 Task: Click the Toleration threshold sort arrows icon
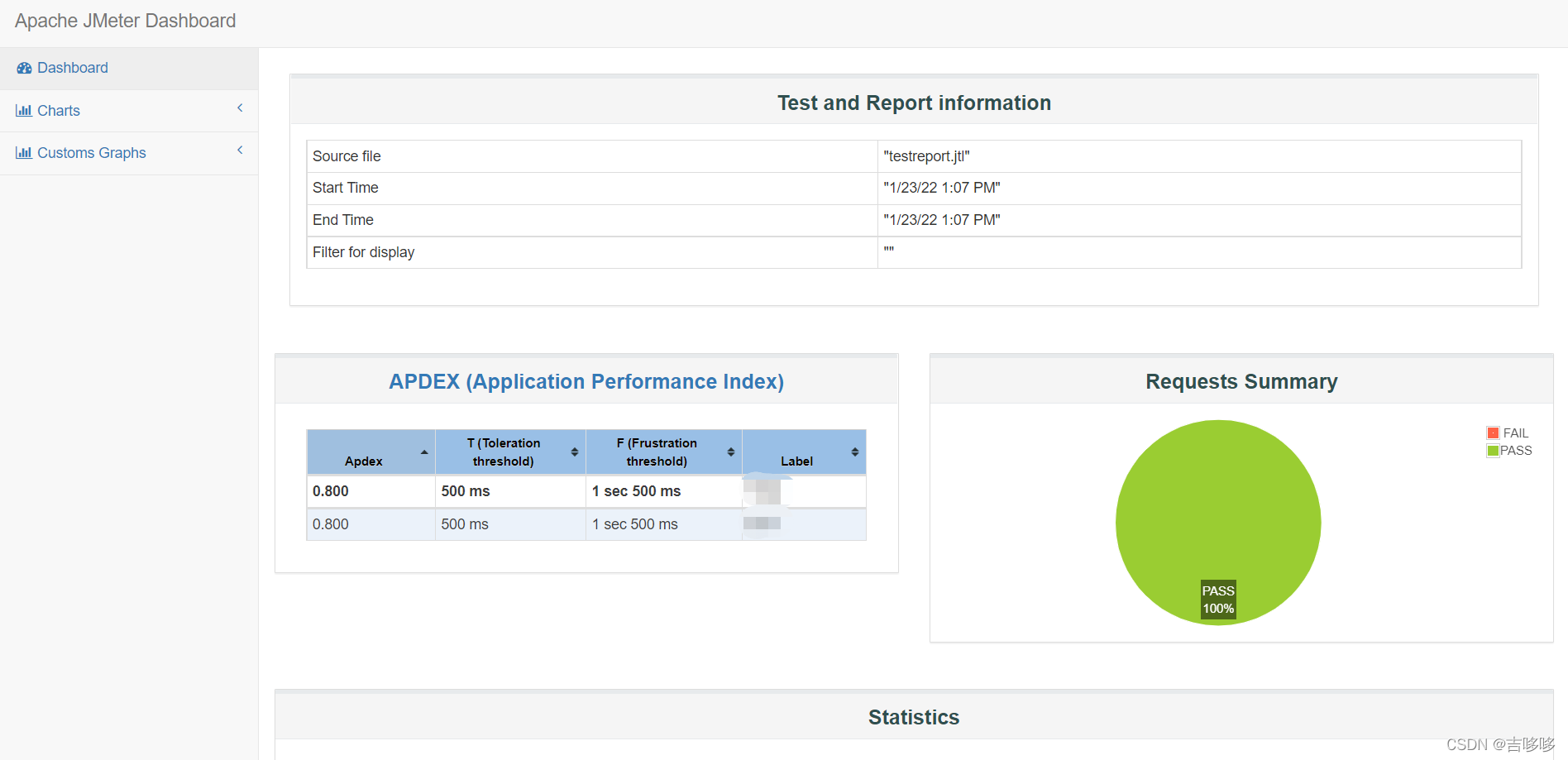575,452
